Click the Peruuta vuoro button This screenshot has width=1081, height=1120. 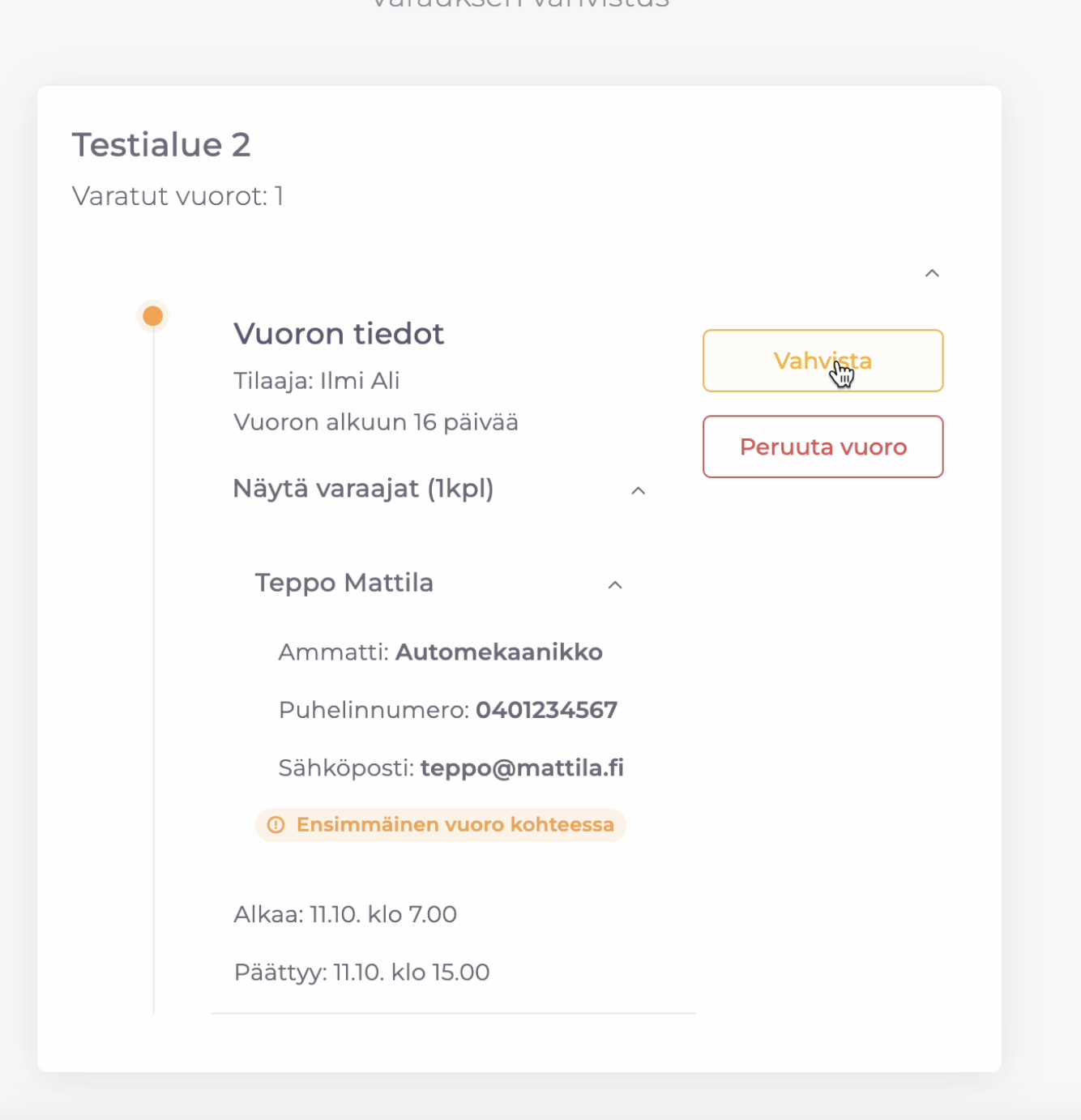pyautogui.click(x=822, y=447)
